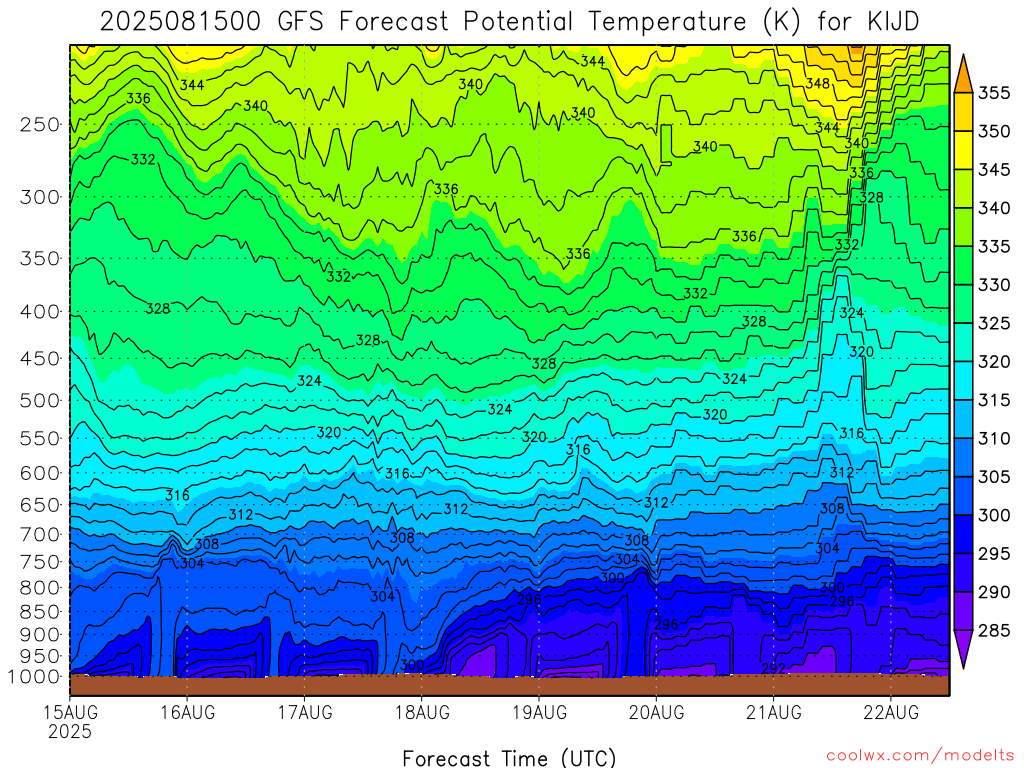1024x768 pixels.
Task: Click the 600 pressure axis label
Action: pos(40,473)
